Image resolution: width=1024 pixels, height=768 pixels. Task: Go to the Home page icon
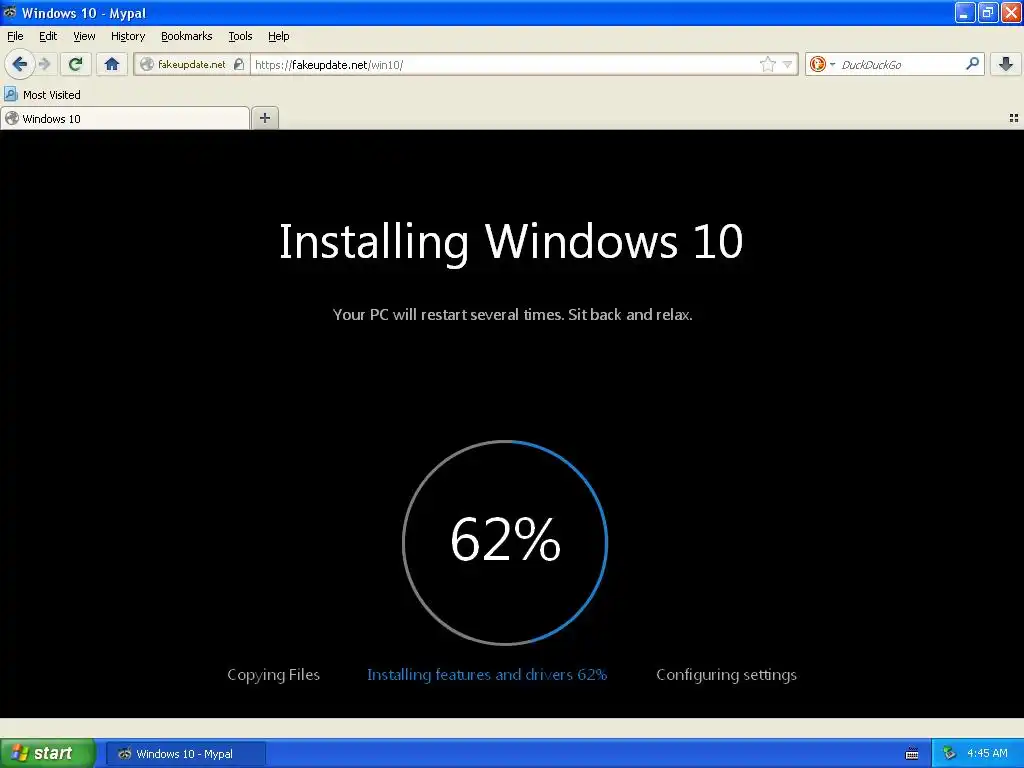pos(112,64)
